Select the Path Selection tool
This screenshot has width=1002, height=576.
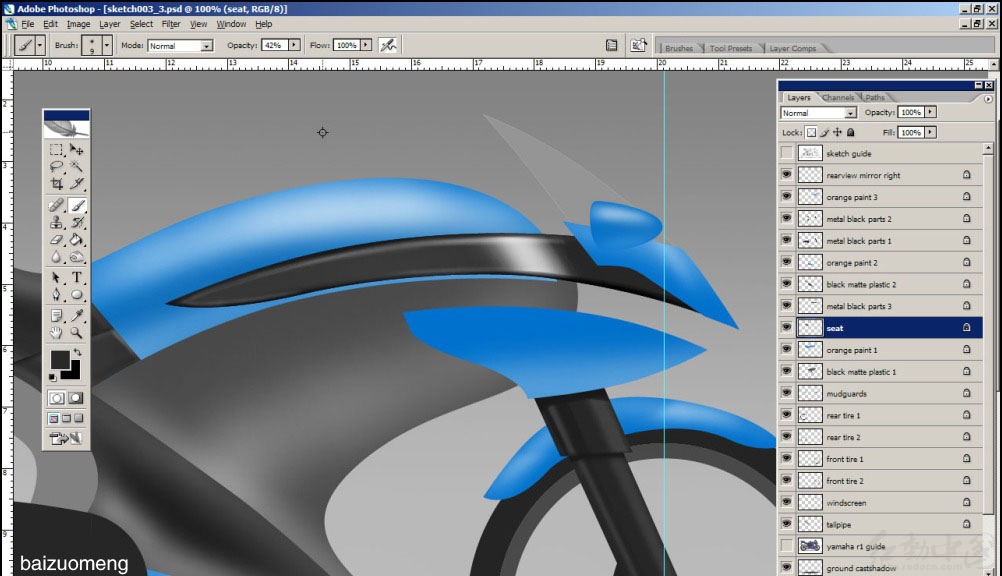tap(56, 277)
